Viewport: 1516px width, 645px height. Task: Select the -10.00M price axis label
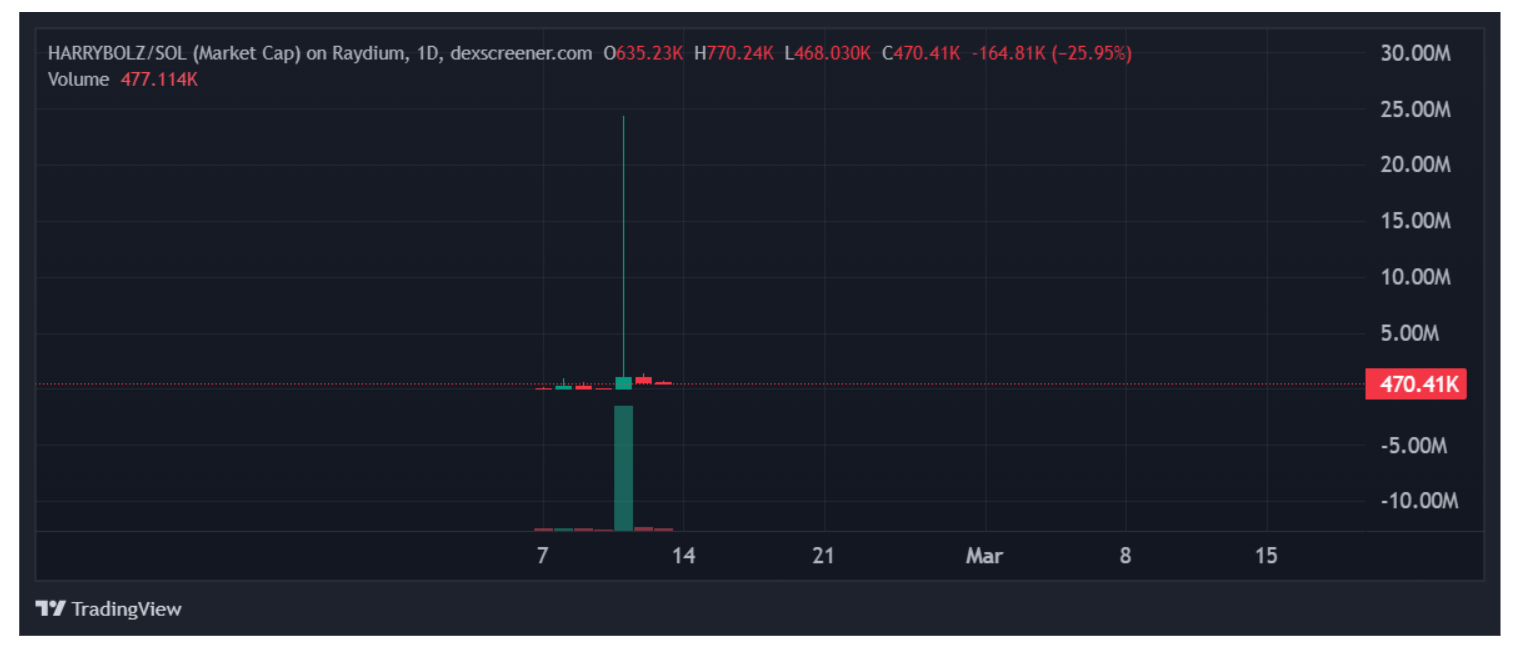pos(1418,501)
